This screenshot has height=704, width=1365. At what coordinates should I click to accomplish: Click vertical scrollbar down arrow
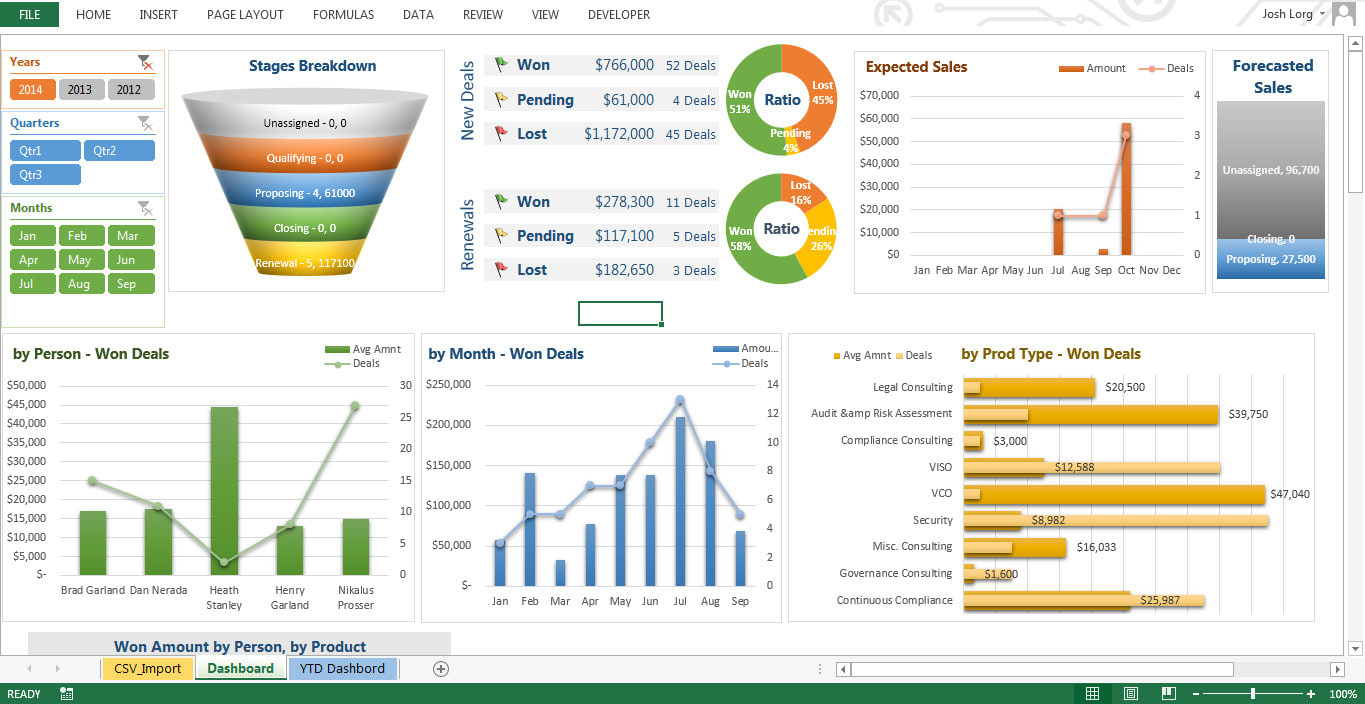1356,648
